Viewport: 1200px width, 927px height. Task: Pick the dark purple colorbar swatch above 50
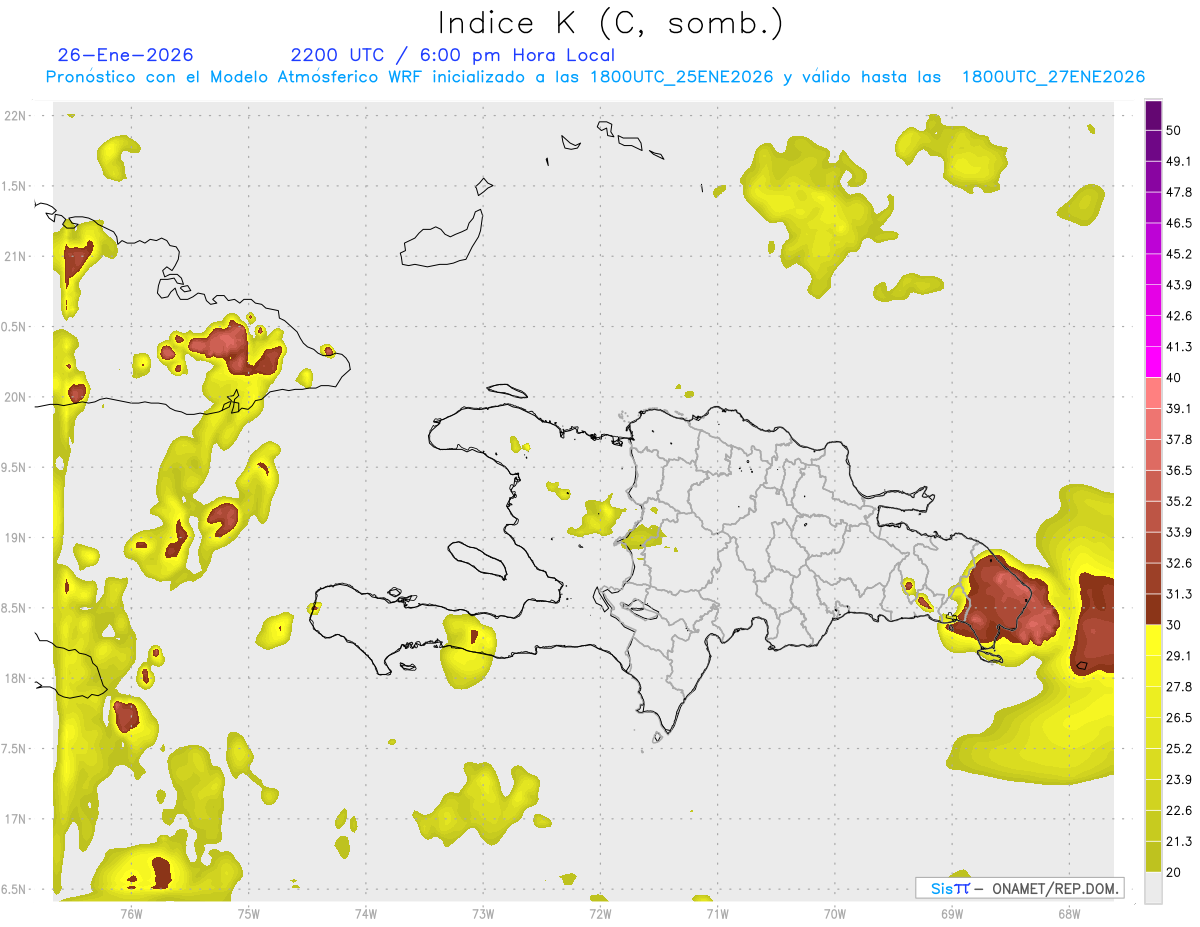point(1153,115)
